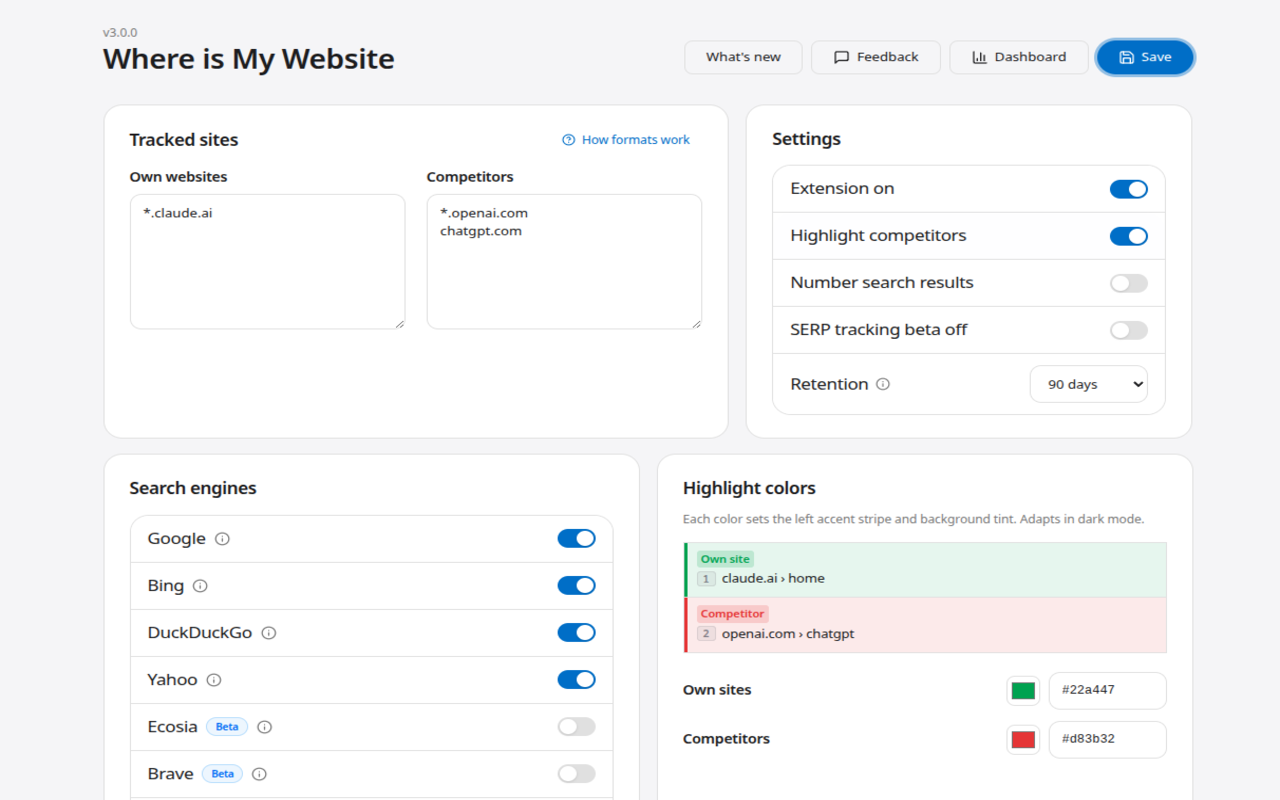Click the Own site preview badge
Image resolution: width=1280 pixels, height=800 pixels.
tap(726, 559)
